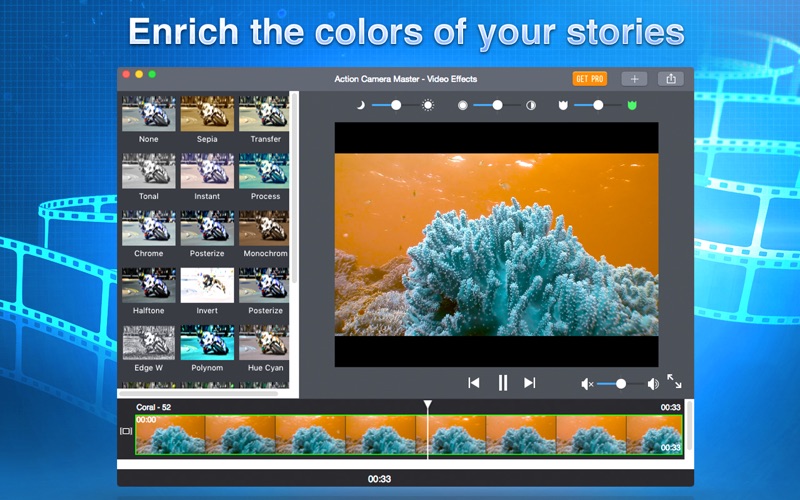Apply the Hue Cyan effect
800x500 pixels.
tap(264, 342)
